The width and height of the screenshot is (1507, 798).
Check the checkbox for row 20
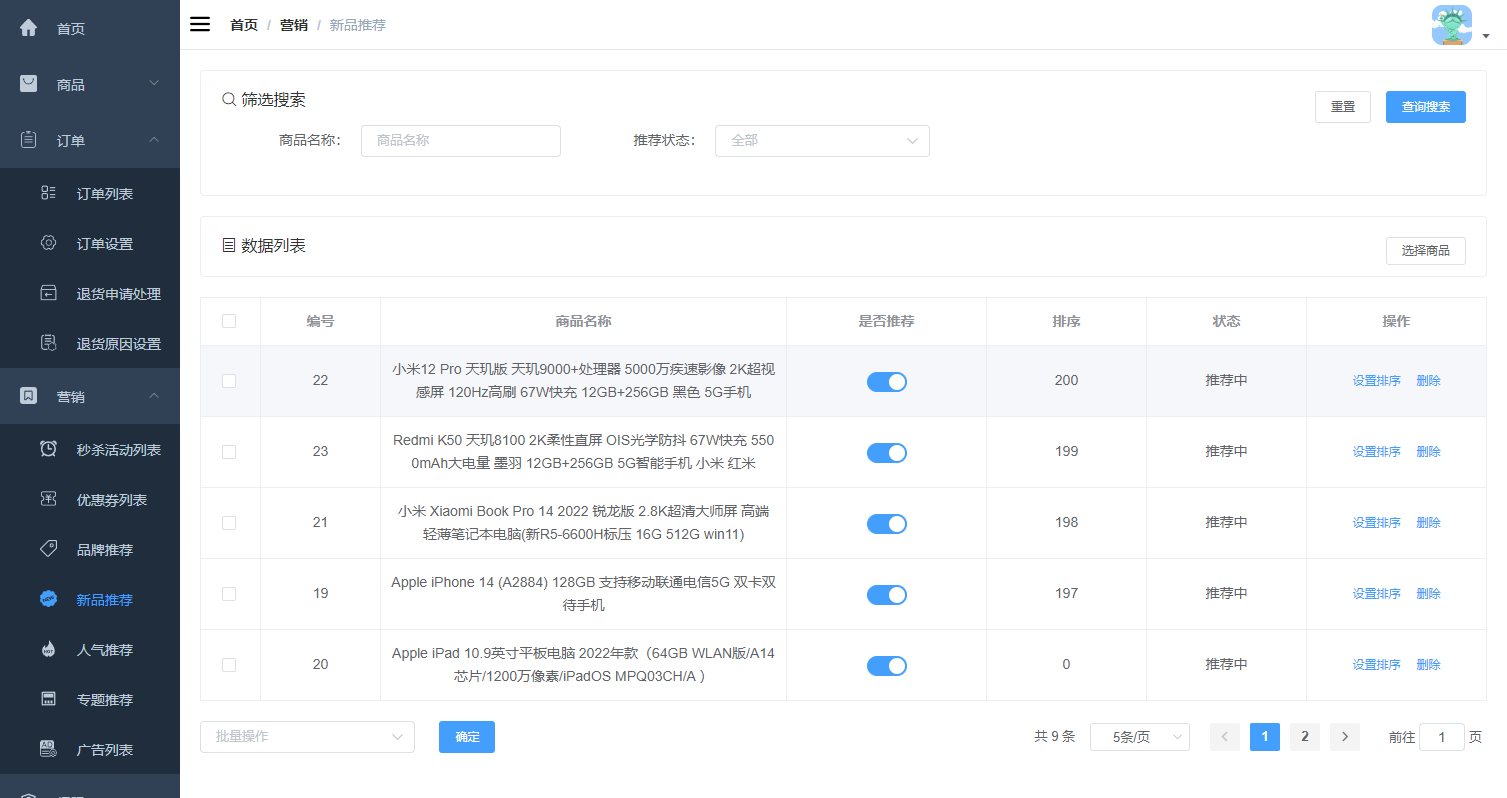pos(229,665)
